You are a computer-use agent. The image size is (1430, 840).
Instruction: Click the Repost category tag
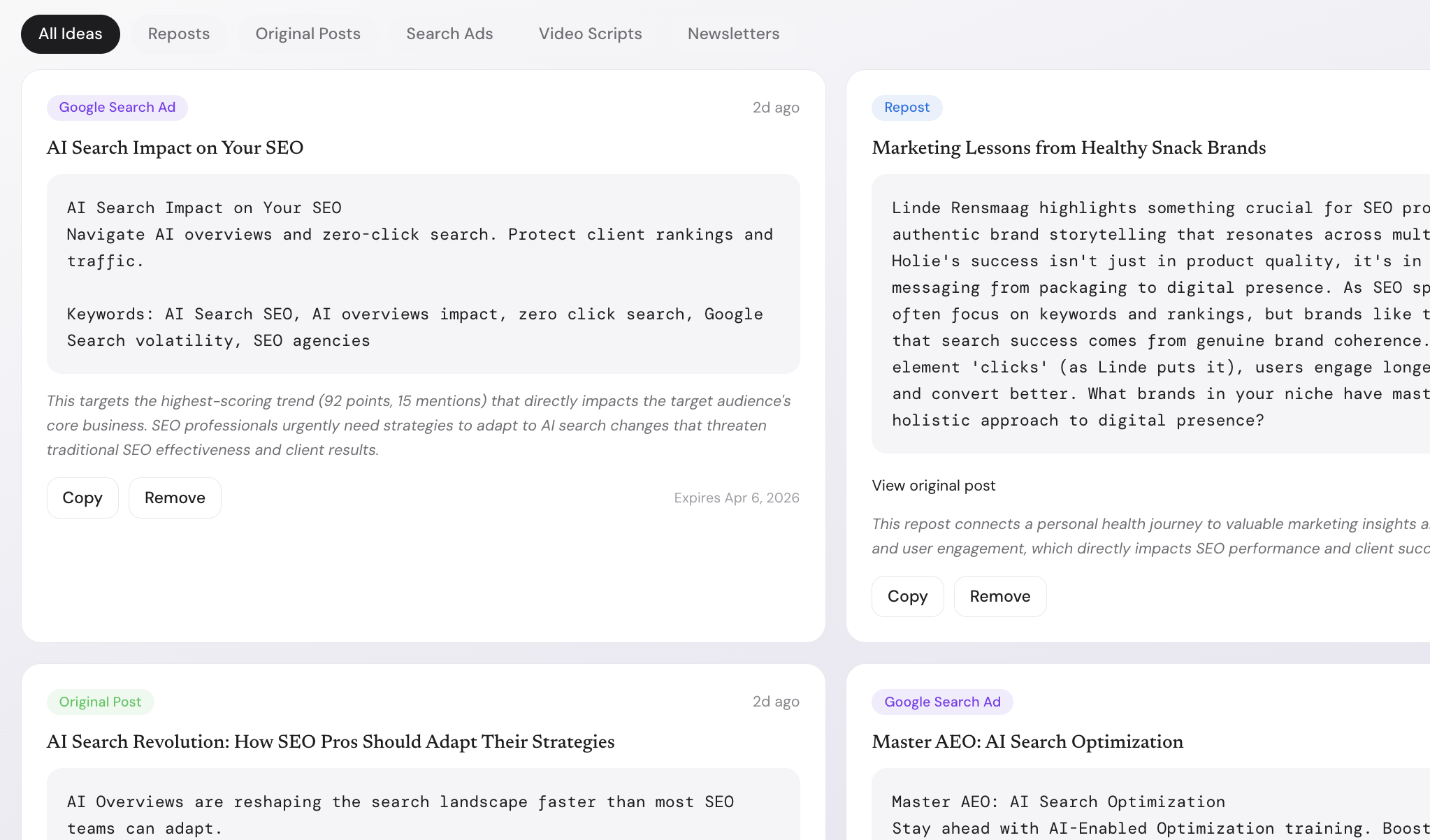coord(907,108)
